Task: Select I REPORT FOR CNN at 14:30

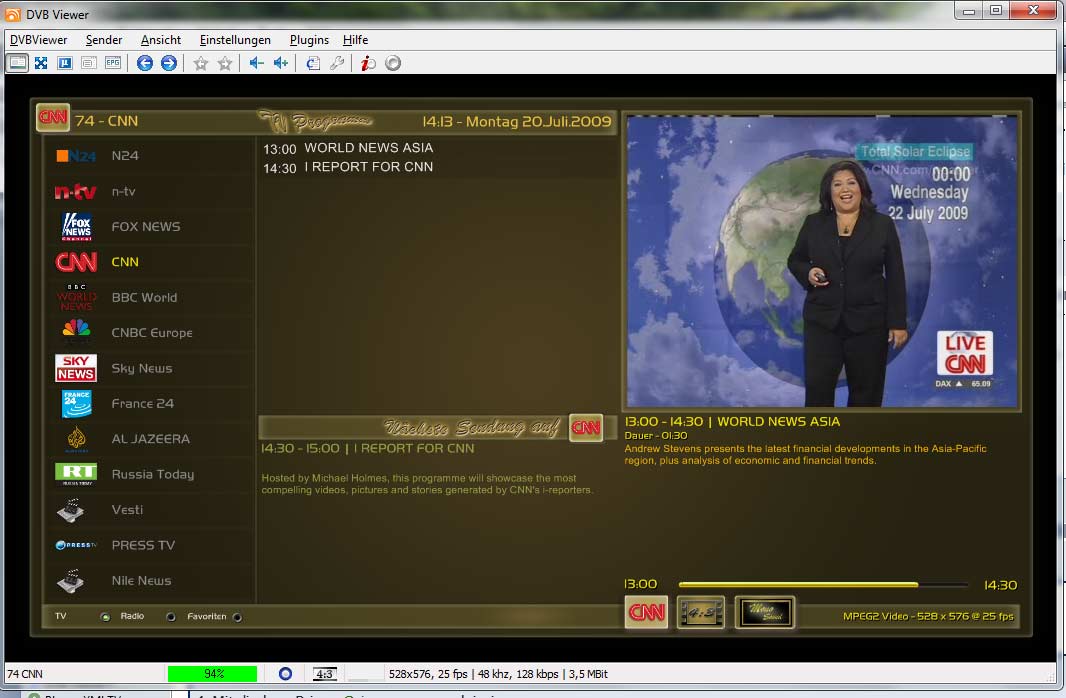Action: (372, 167)
